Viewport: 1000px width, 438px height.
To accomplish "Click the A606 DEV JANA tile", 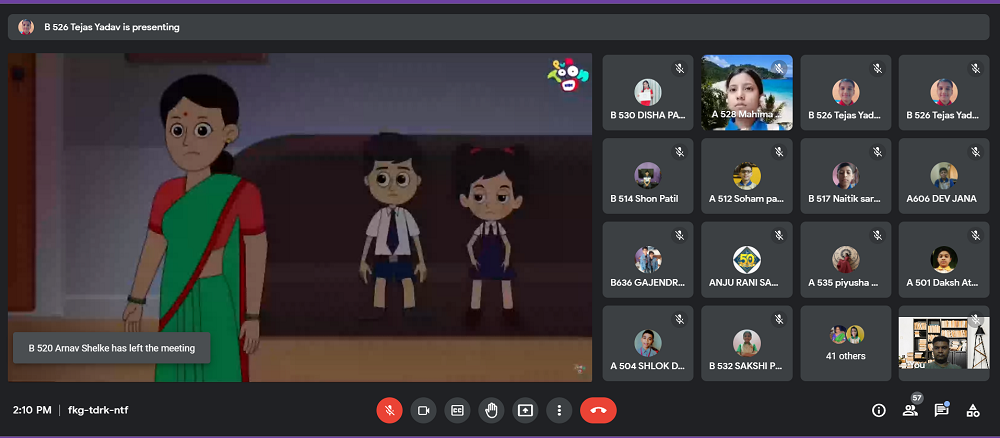I will coord(944,176).
